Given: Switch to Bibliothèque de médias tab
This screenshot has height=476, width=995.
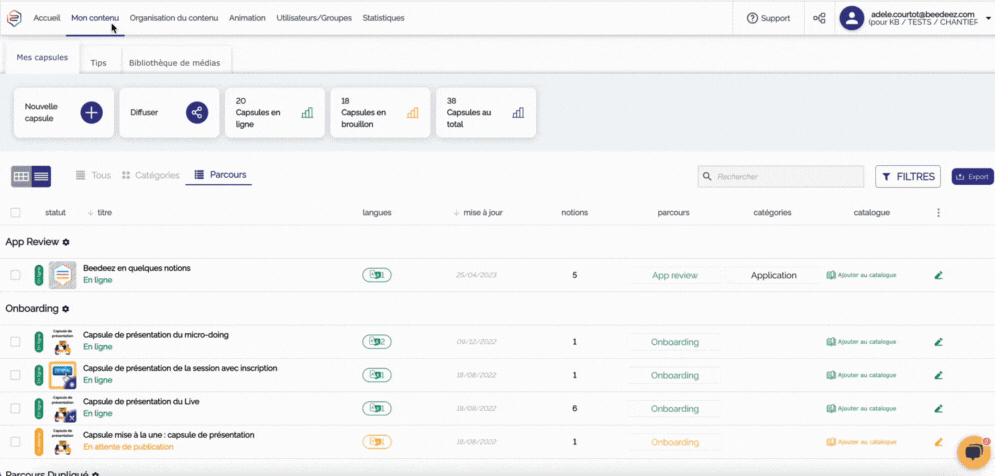Looking at the screenshot, I should pyautogui.click(x=174, y=62).
